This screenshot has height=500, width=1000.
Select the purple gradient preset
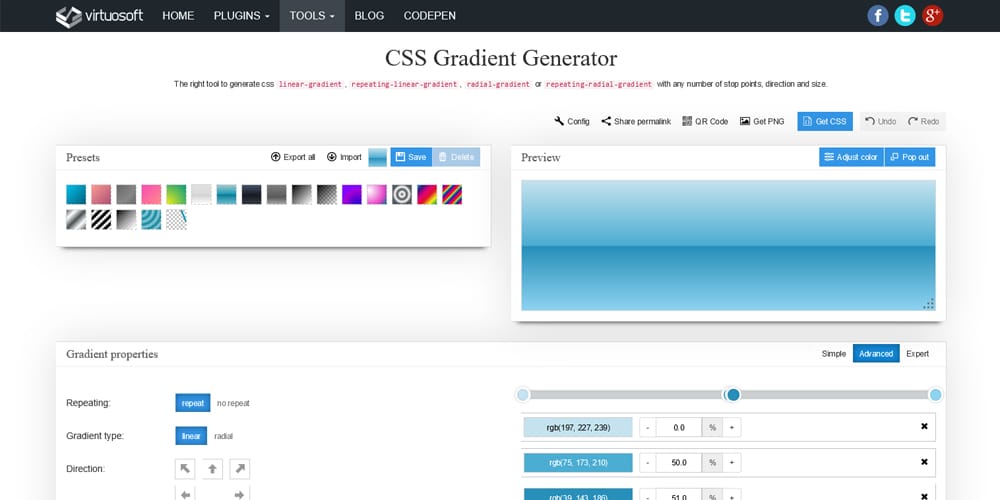[351, 195]
